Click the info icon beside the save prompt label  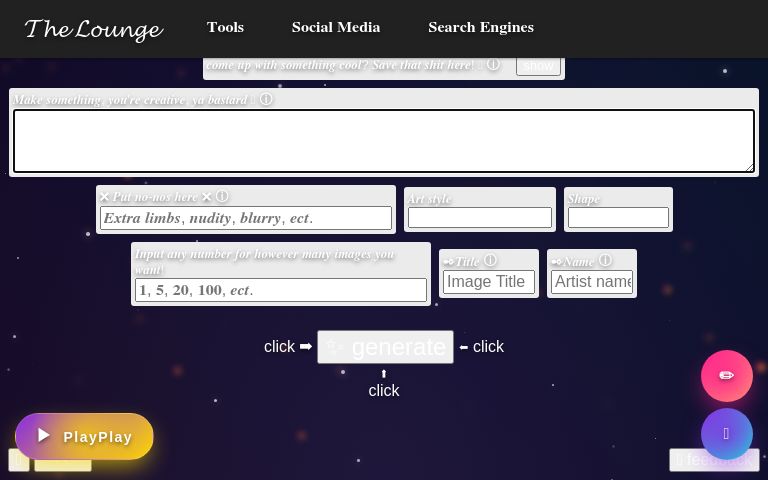click(x=493, y=65)
